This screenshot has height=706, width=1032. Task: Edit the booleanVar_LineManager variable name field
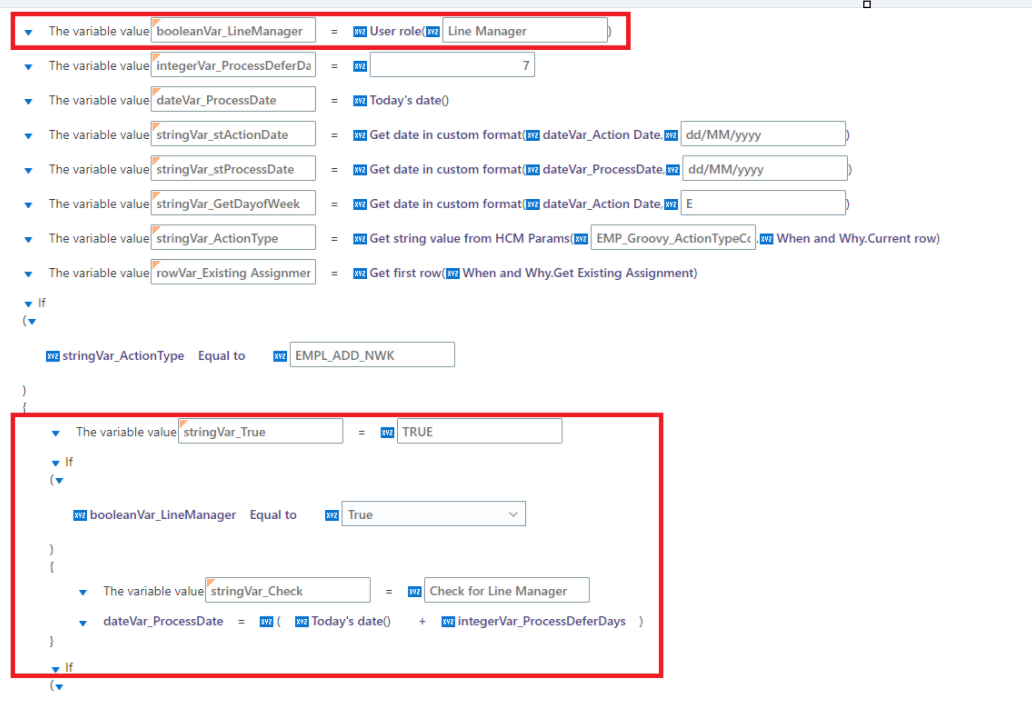click(x=233, y=30)
